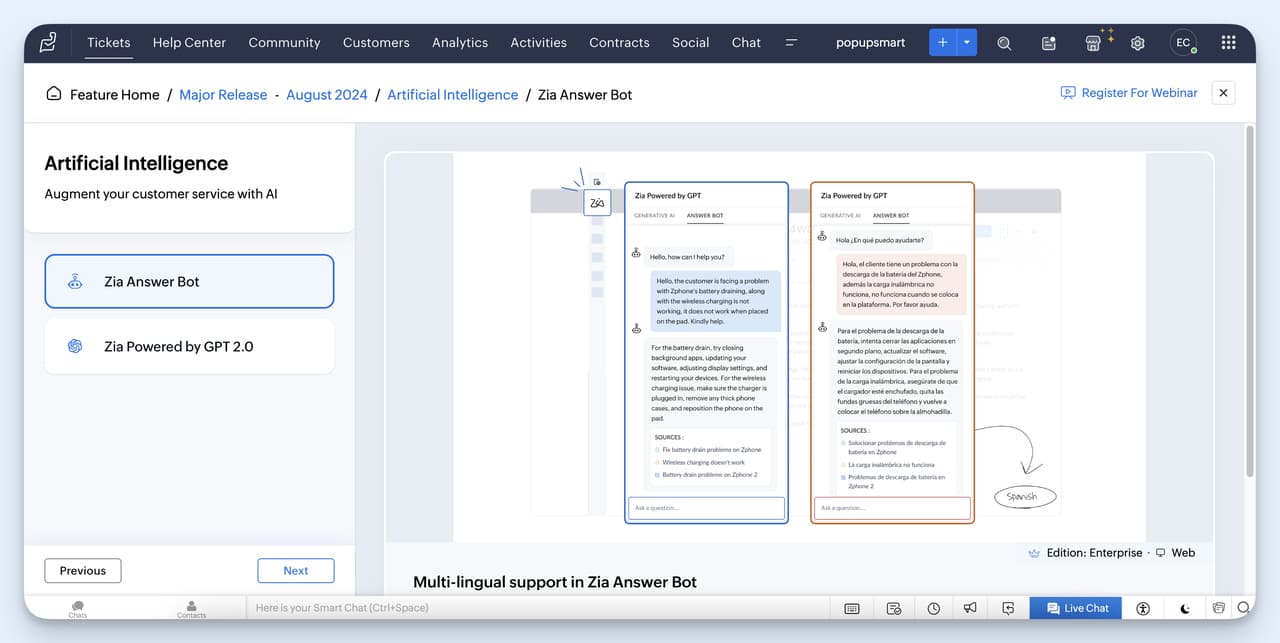Click the Feature Home house icon

pos(54,94)
